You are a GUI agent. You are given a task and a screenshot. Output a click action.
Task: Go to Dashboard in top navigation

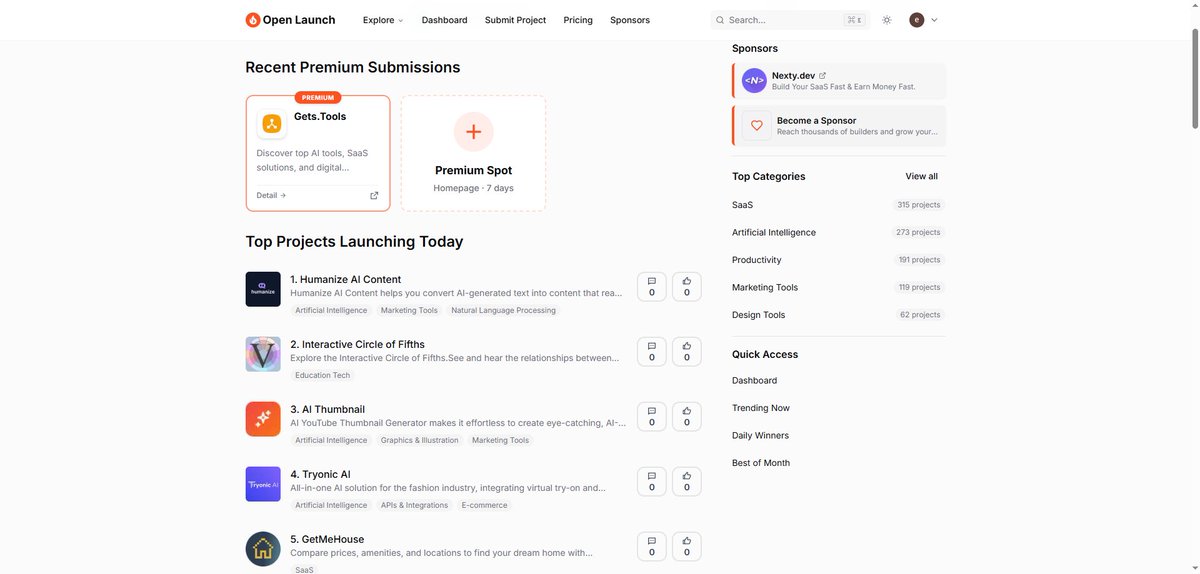[444, 20]
